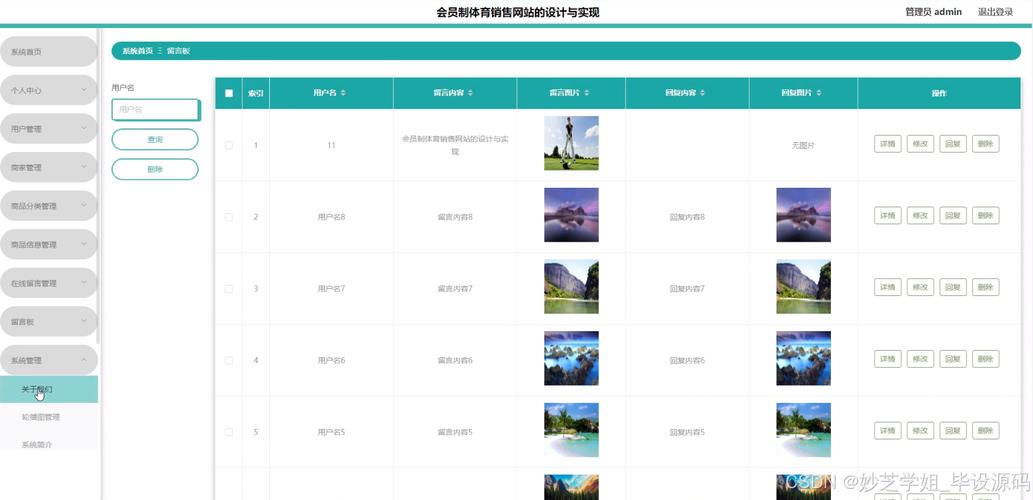Screen dimensions: 1033x500
Task: Sort table by 用户名 column arrows
Action: (343, 94)
